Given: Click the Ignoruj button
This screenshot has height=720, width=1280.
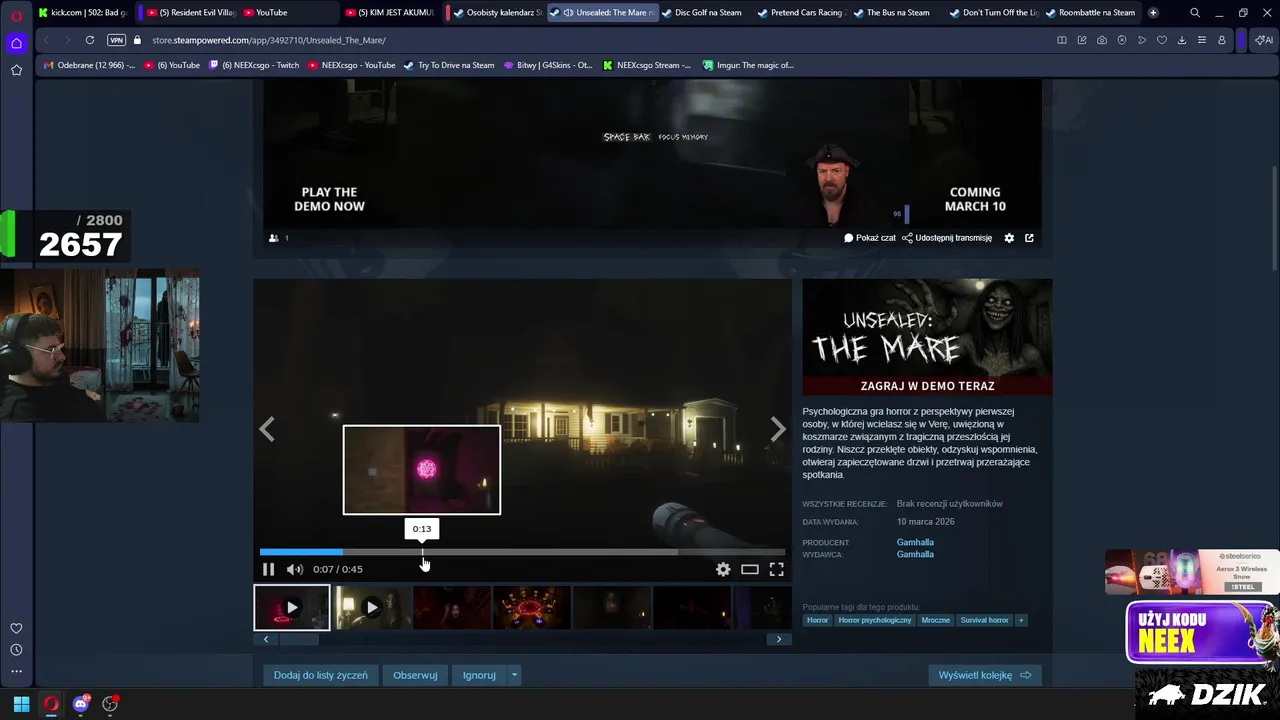Looking at the screenshot, I should (x=479, y=675).
